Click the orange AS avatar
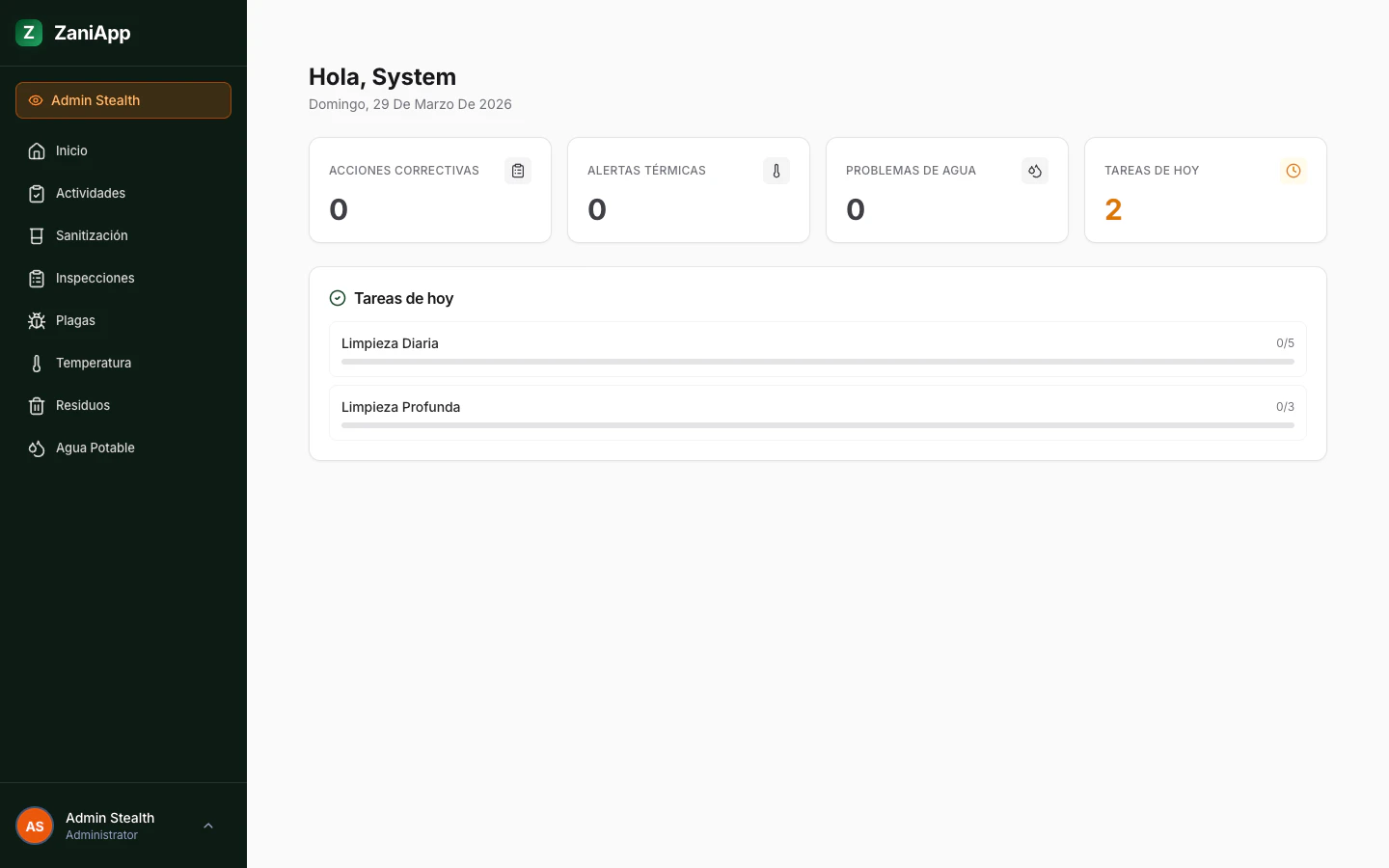The height and width of the screenshot is (868, 1389). pos(35,826)
